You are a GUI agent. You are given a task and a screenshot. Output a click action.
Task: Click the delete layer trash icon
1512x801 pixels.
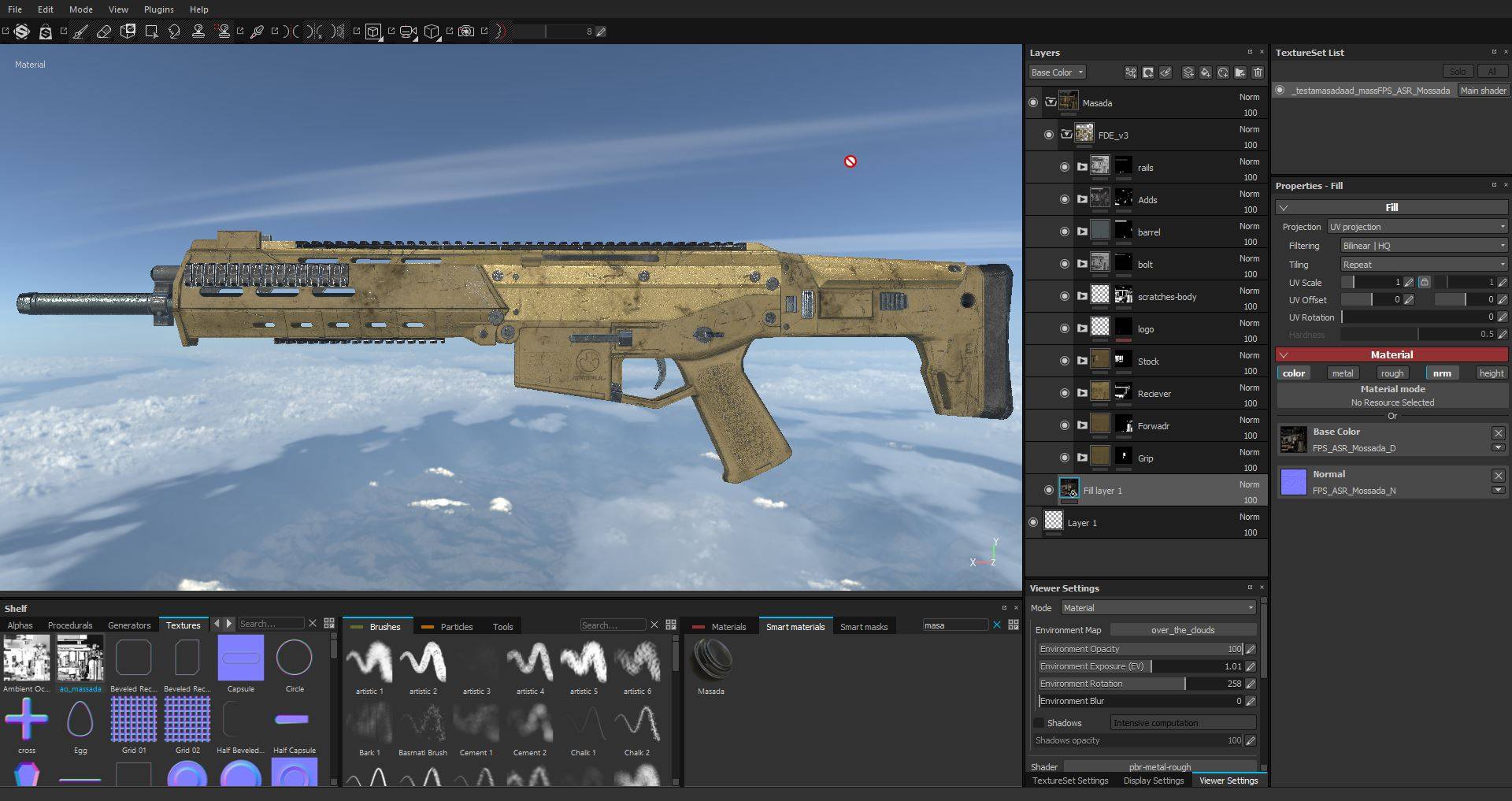tap(1258, 72)
